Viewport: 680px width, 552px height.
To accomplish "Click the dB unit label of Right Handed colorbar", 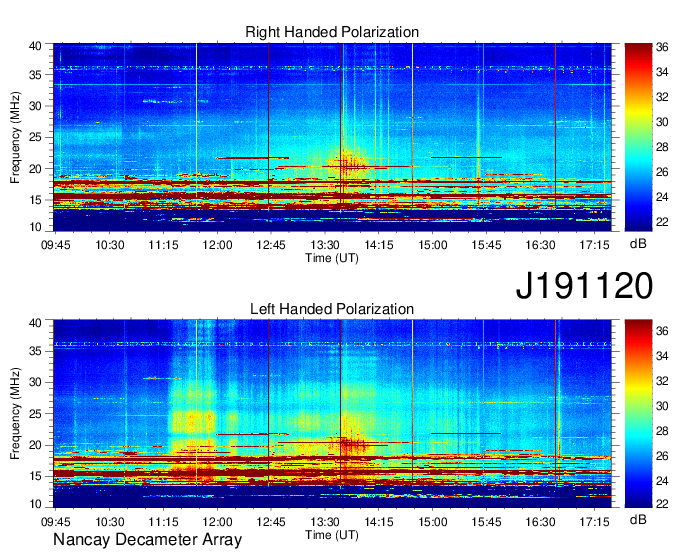I will click(x=638, y=244).
